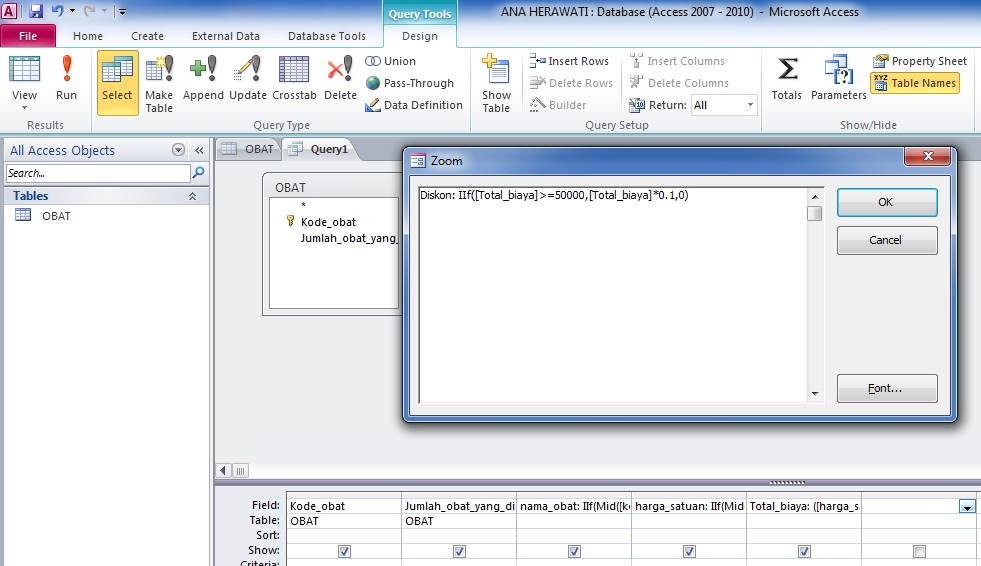Confirm the Zoom dialog with OK
Image resolution: width=981 pixels, height=566 pixels.
click(x=887, y=202)
